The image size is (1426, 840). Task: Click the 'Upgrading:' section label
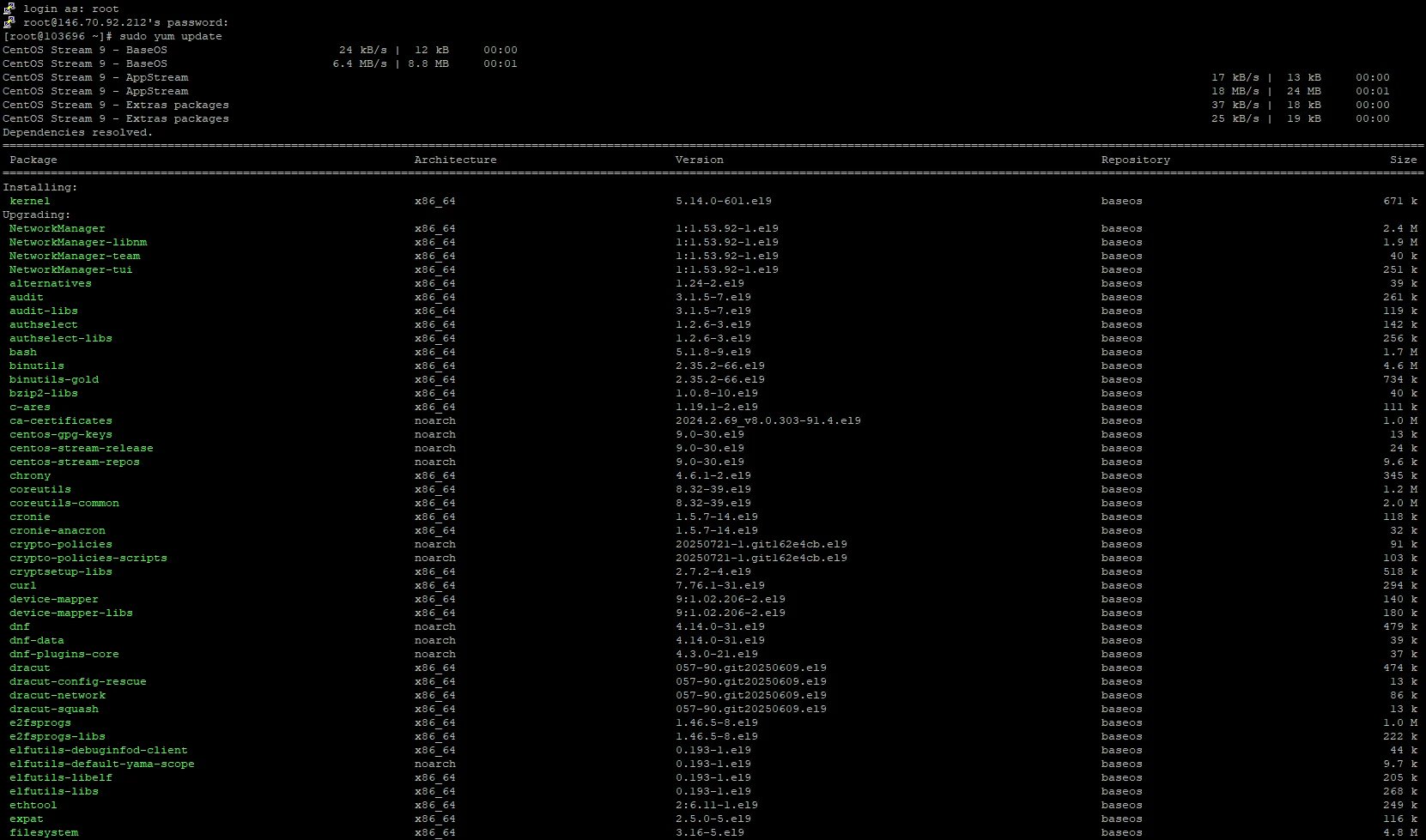37,215
